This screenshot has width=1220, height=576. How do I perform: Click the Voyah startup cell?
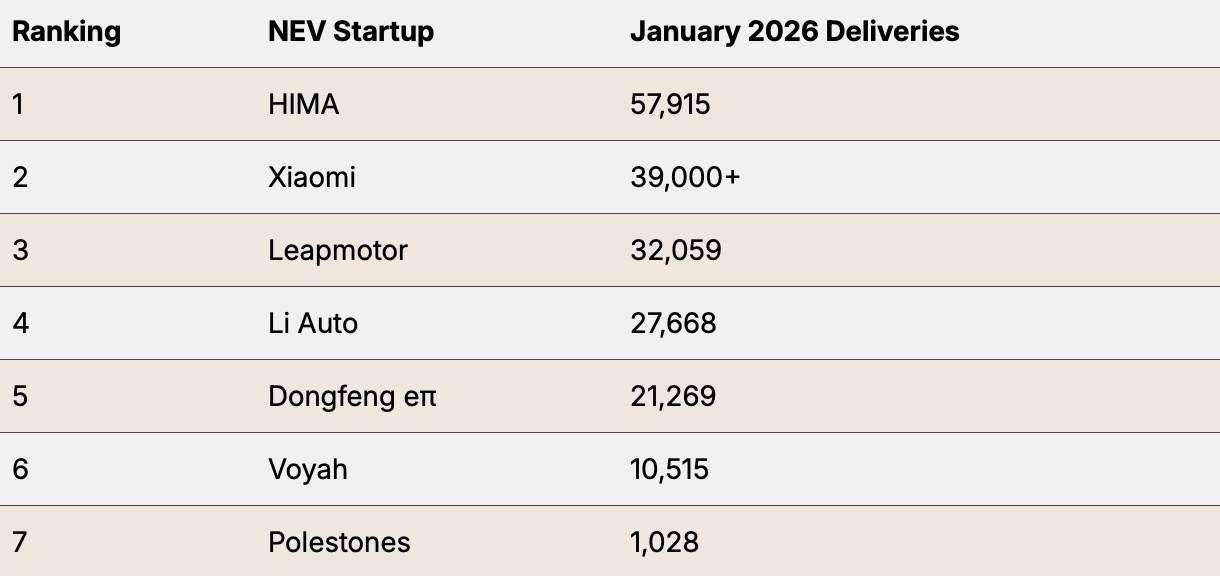coord(308,469)
